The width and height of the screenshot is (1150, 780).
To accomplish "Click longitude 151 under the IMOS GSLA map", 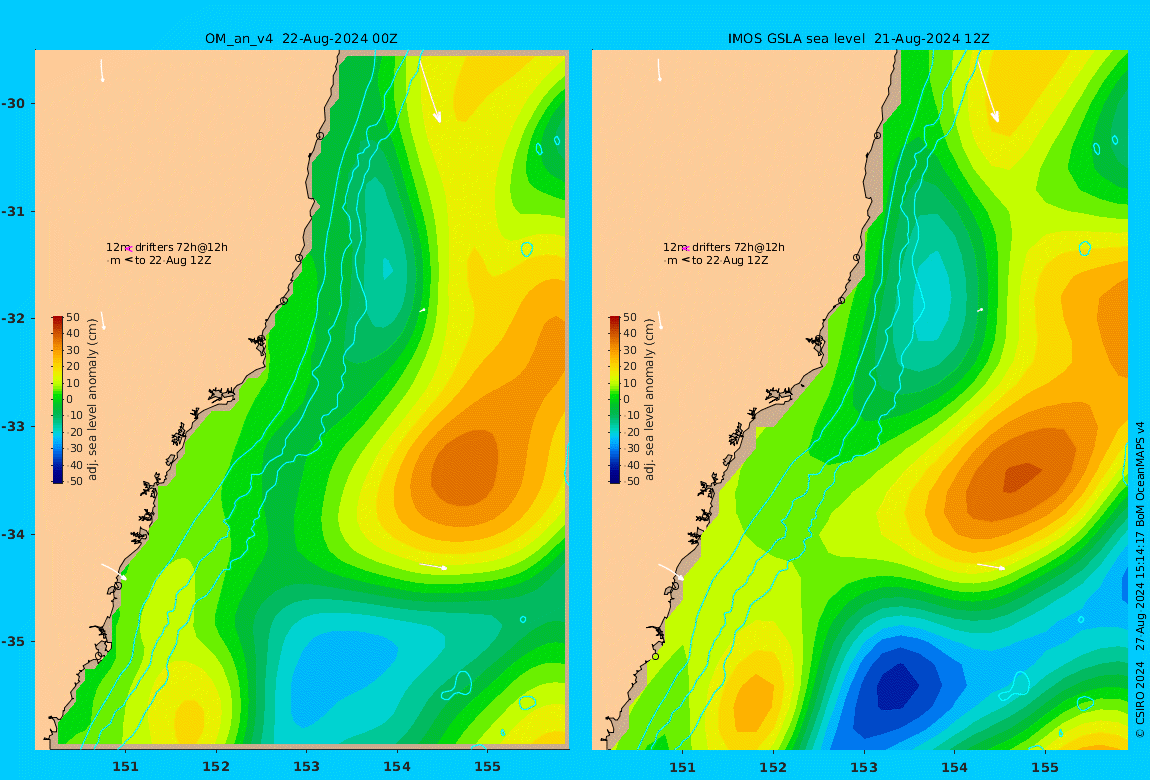I will [683, 767].
